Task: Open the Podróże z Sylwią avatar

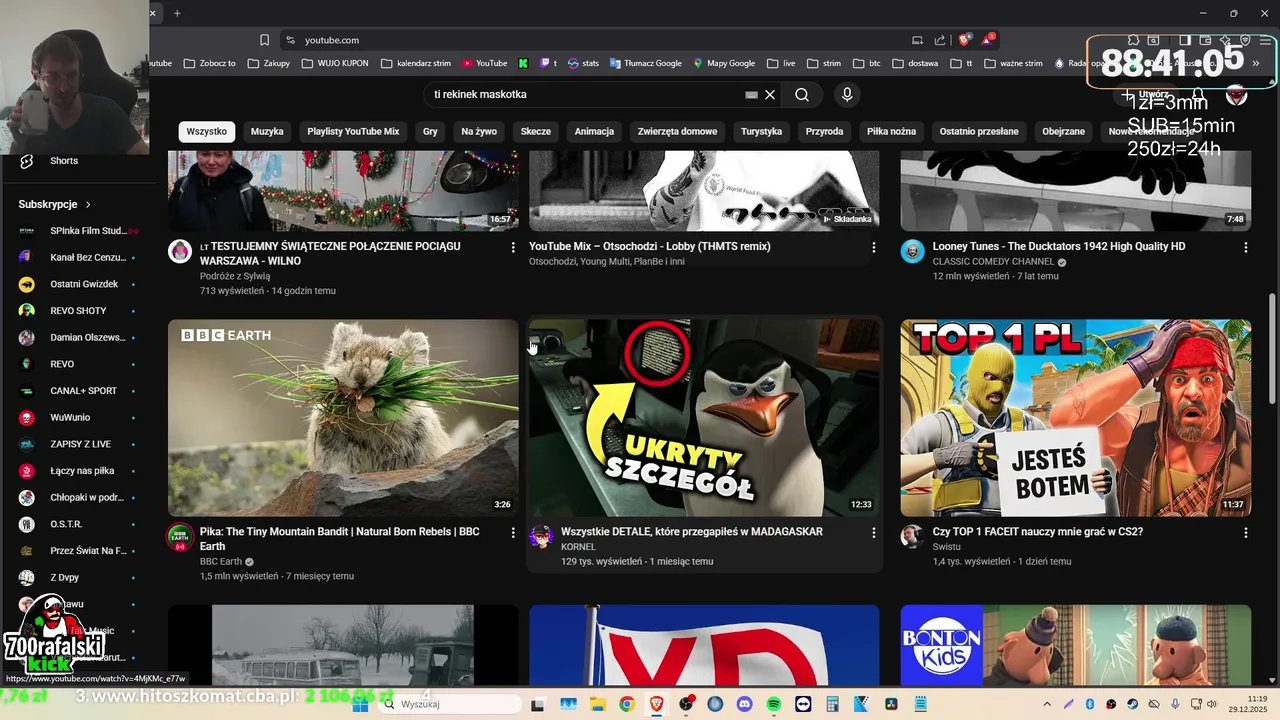Action: [180, 251]
